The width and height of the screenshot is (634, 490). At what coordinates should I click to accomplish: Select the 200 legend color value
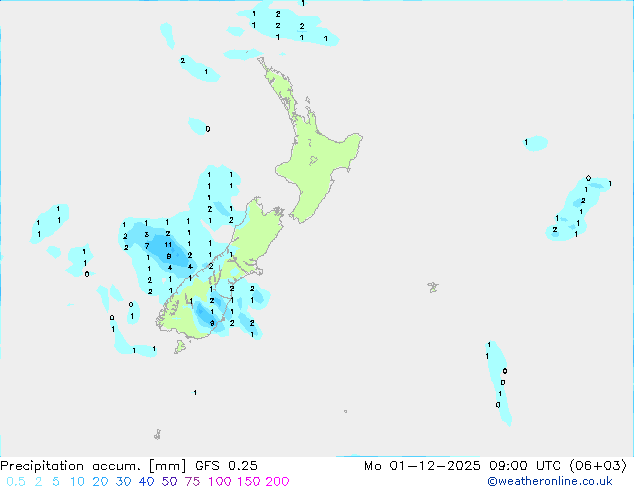pos(277,482)
